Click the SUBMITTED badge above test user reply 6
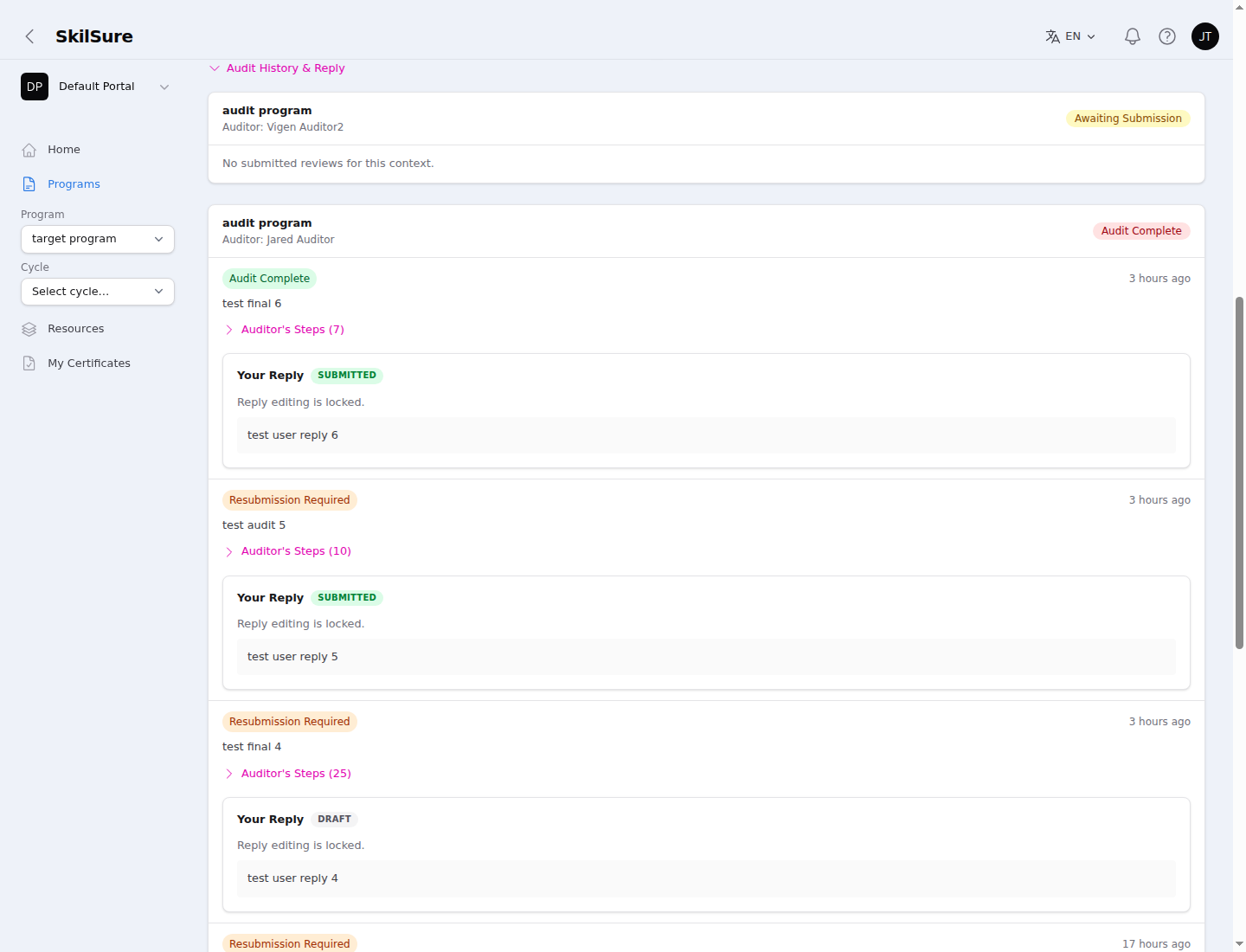Screen dimensions: 1246x952 (347, 376)
